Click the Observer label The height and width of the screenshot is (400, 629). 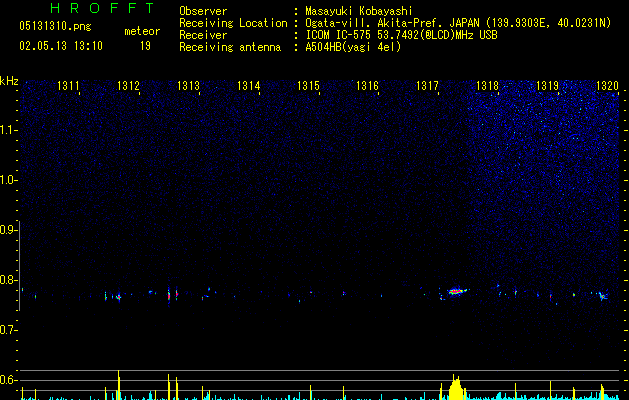[203, 11]
